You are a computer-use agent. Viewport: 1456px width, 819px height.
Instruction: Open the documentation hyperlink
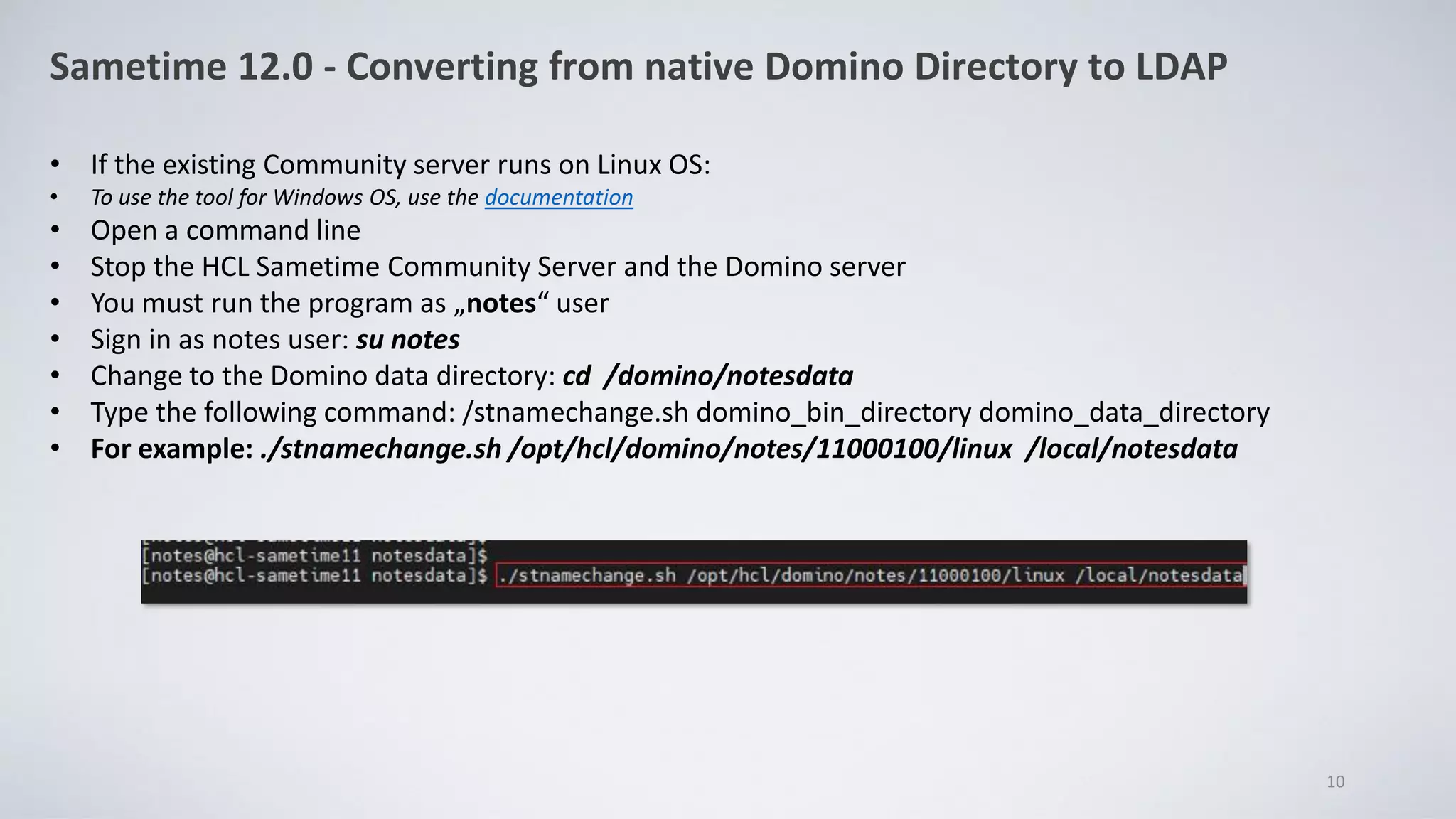click(559, 197)
